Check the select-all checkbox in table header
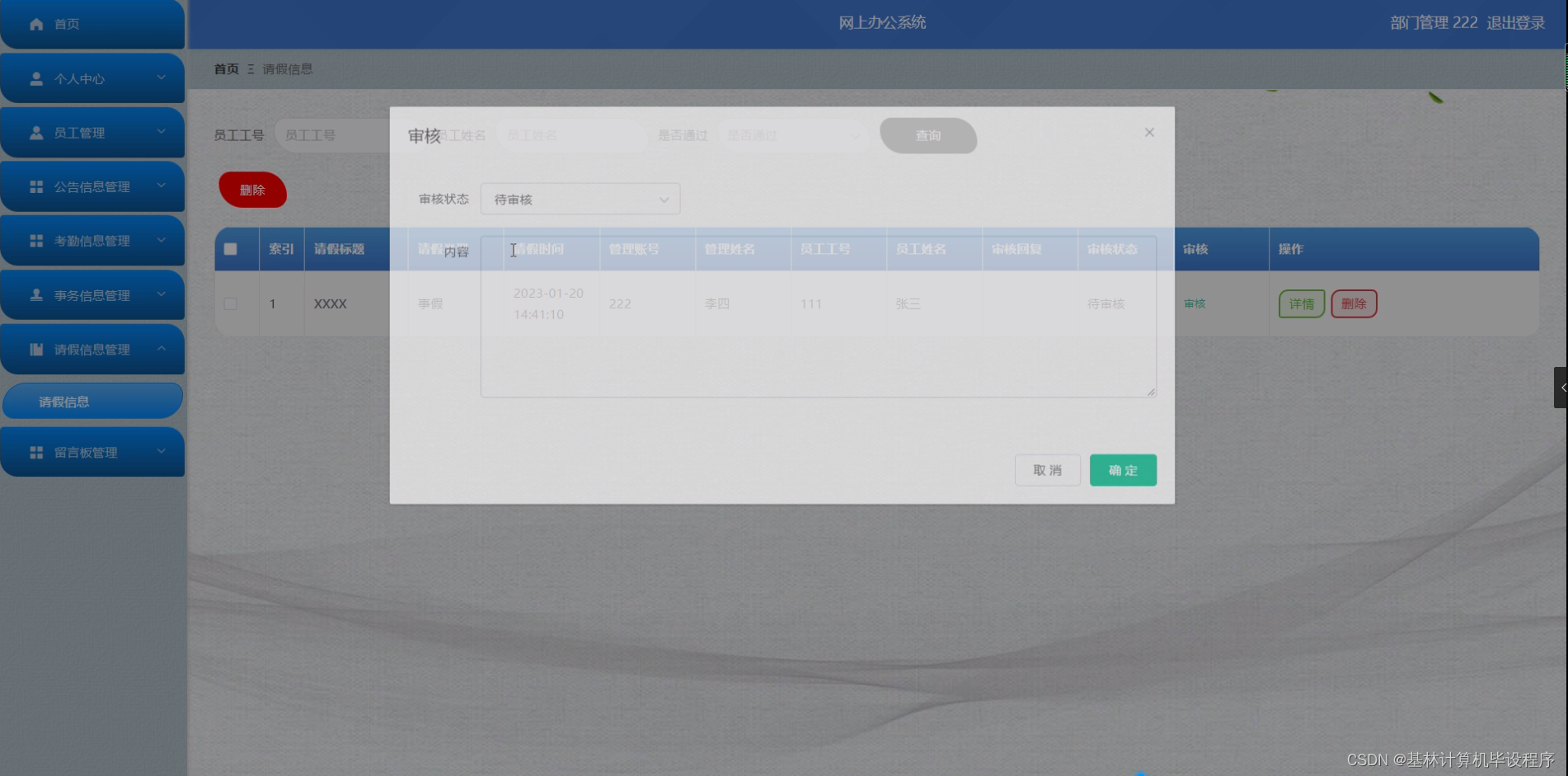 232,248
